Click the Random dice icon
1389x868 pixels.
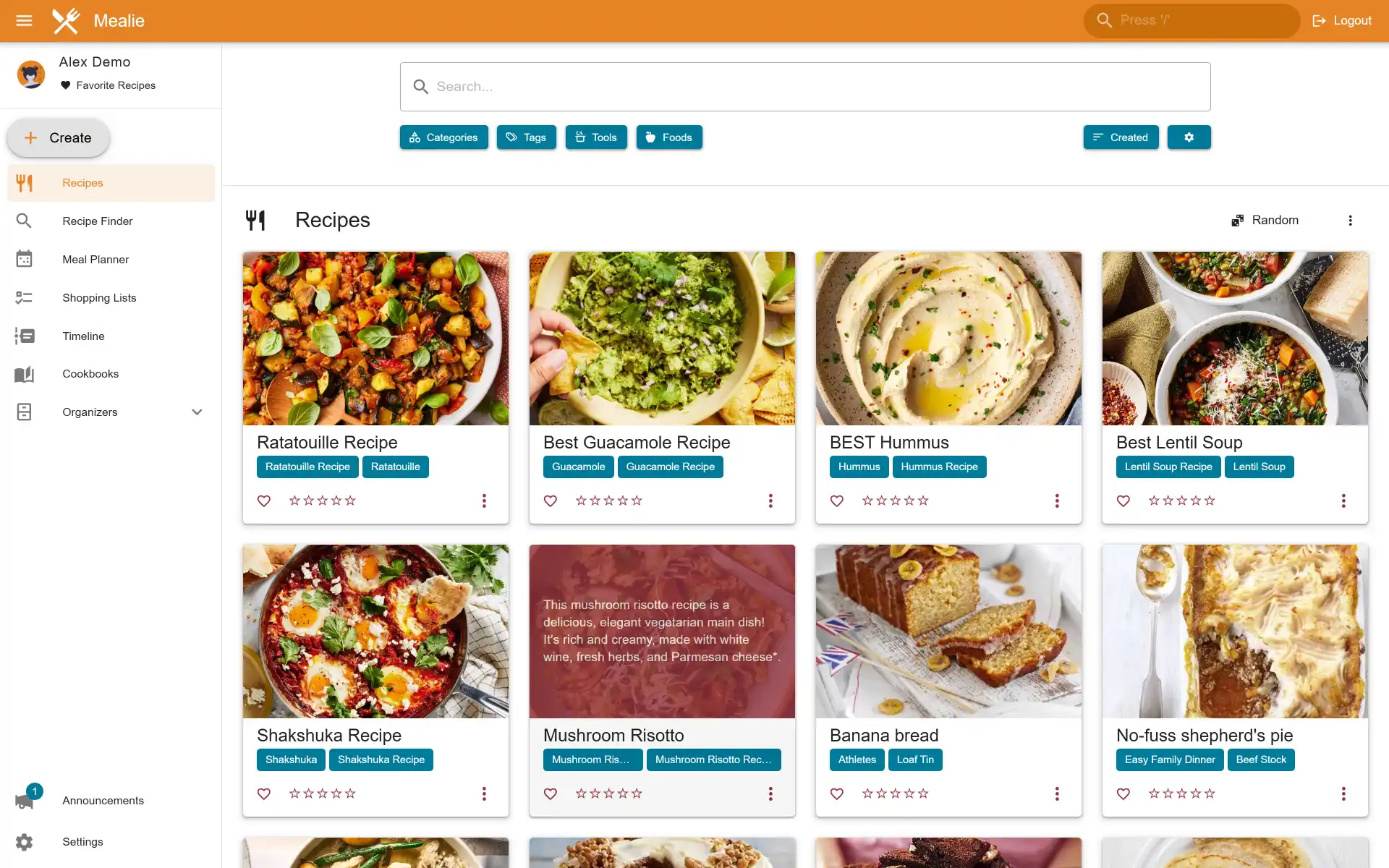pyautogui.click(x=1238, y=221)
